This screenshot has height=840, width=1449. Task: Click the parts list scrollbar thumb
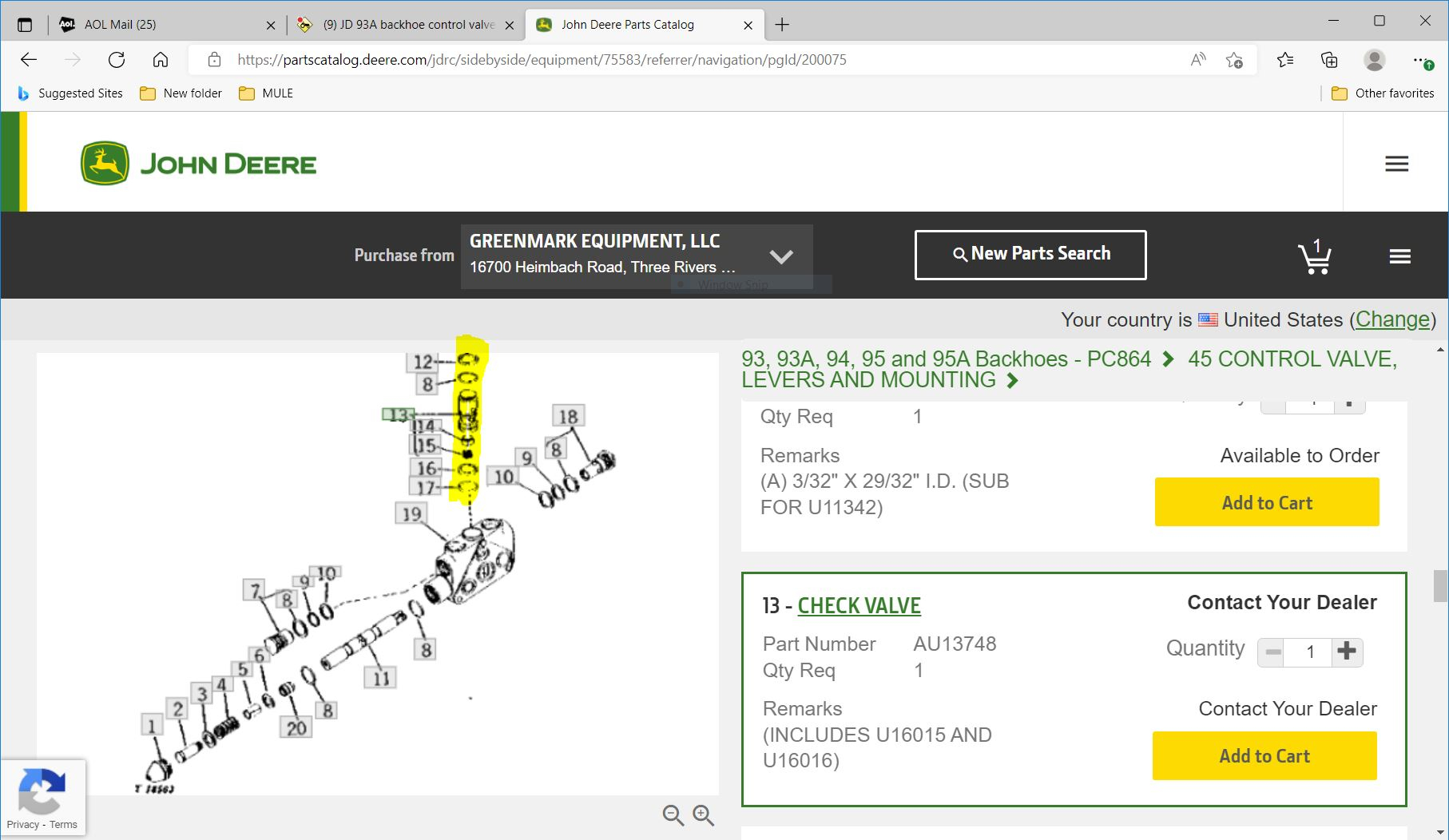point(1440,585)
